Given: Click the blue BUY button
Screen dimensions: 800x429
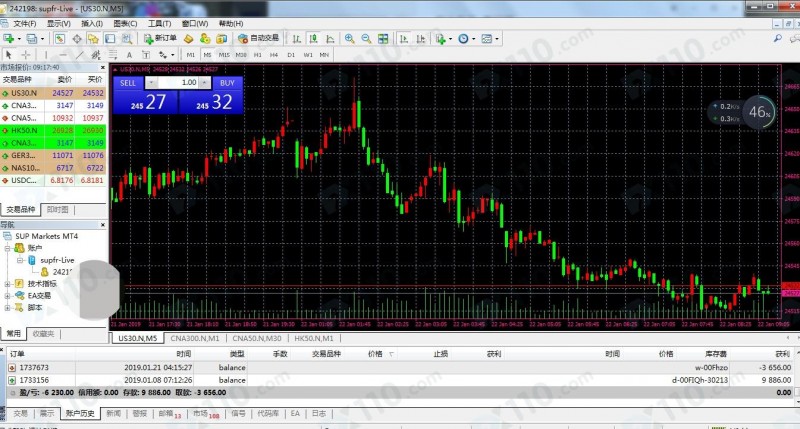Looking at the screenshot, I should pyautogui.click(x=227, y=83).
